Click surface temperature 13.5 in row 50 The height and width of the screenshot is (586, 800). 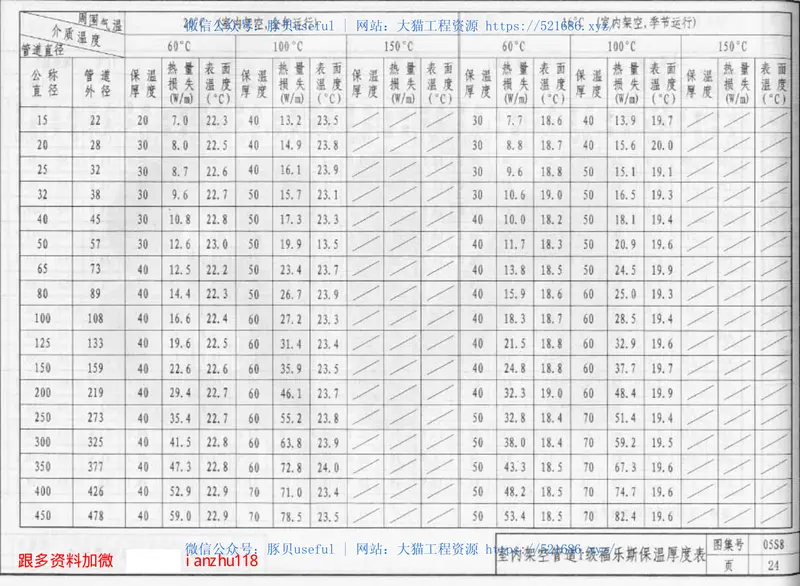[328, 244]
